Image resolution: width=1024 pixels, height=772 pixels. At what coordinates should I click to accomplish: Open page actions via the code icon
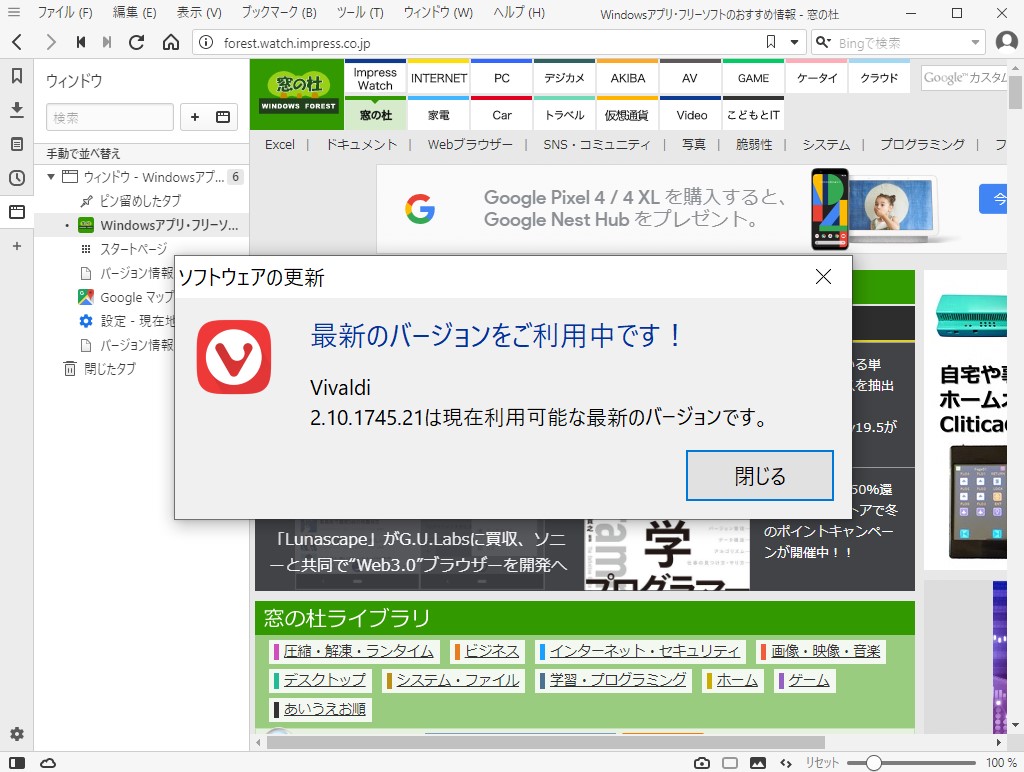[787, 761]
